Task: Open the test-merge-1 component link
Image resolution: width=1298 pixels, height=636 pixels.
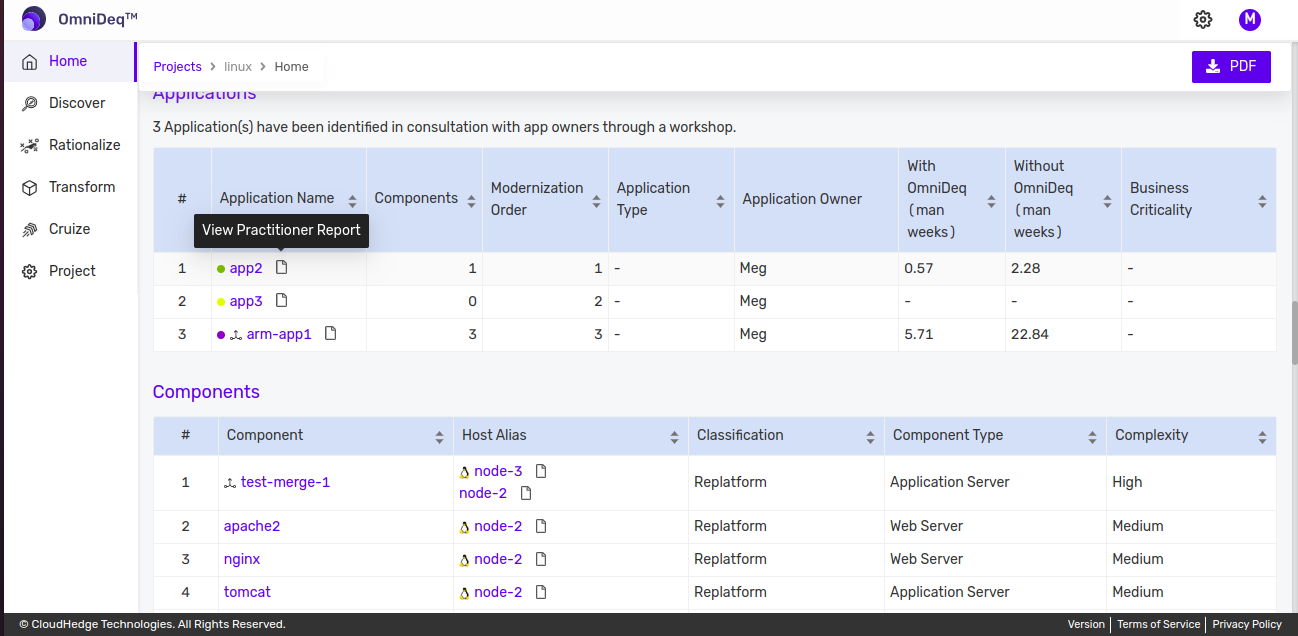Action: [x=285, y=482]
